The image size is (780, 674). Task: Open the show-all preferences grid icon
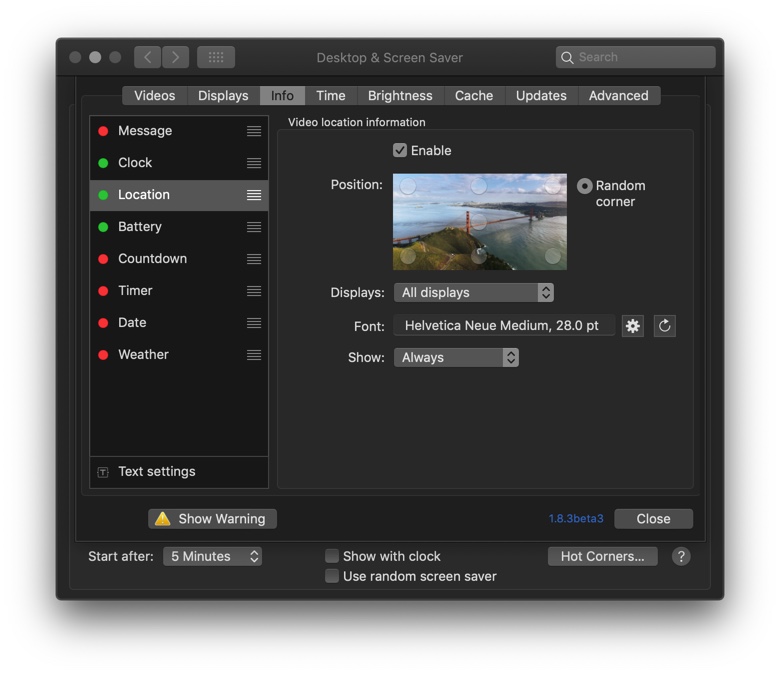pyautogui.click(x=216, y=57)
